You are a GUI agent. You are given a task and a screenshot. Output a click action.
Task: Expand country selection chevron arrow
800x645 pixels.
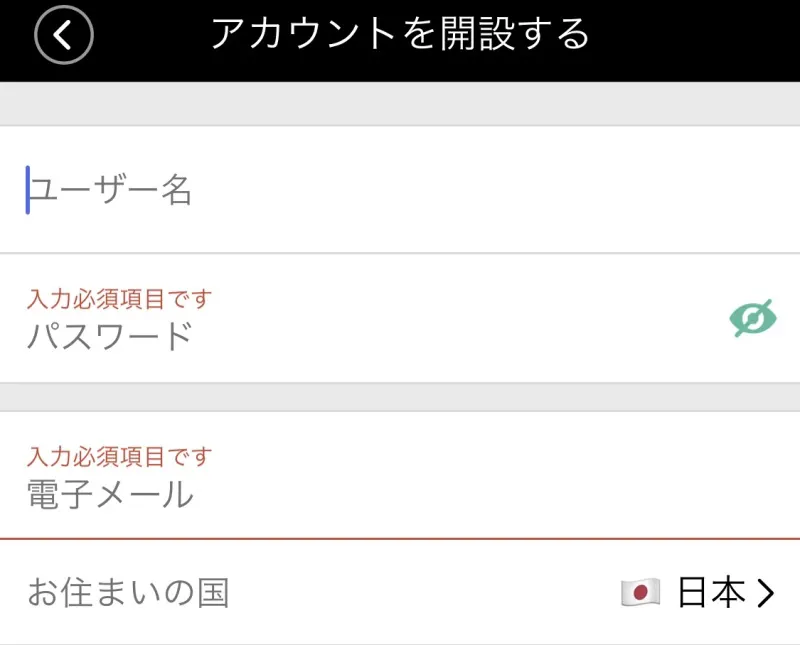click(x=766, y=594)
